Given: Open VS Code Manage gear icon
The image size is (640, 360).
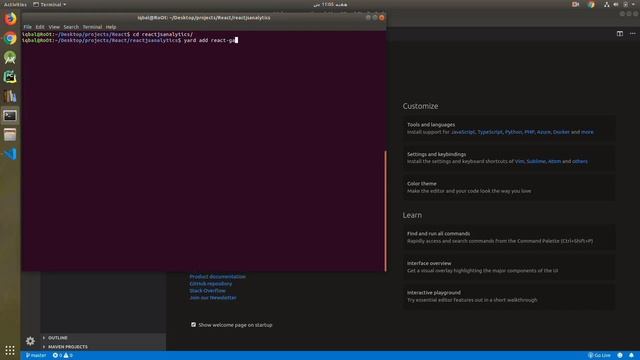Looking at the screenshot, I should pyautogui.click(x=30, y=341).
